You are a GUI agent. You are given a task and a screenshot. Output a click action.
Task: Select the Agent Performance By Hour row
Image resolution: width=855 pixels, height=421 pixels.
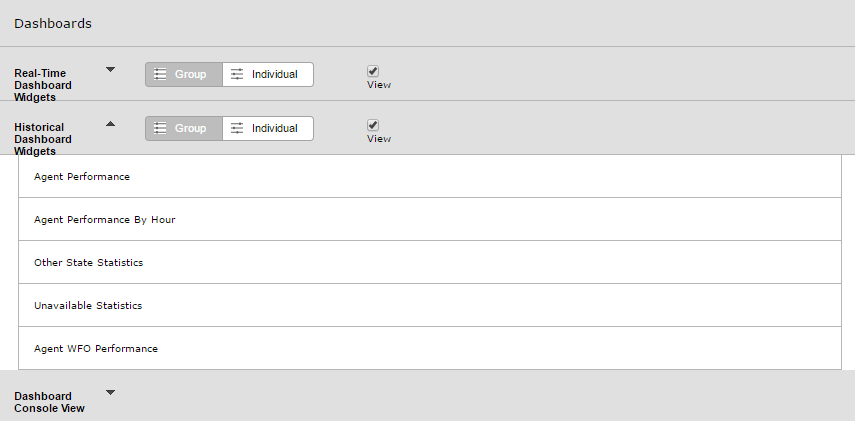pos(430,219)
